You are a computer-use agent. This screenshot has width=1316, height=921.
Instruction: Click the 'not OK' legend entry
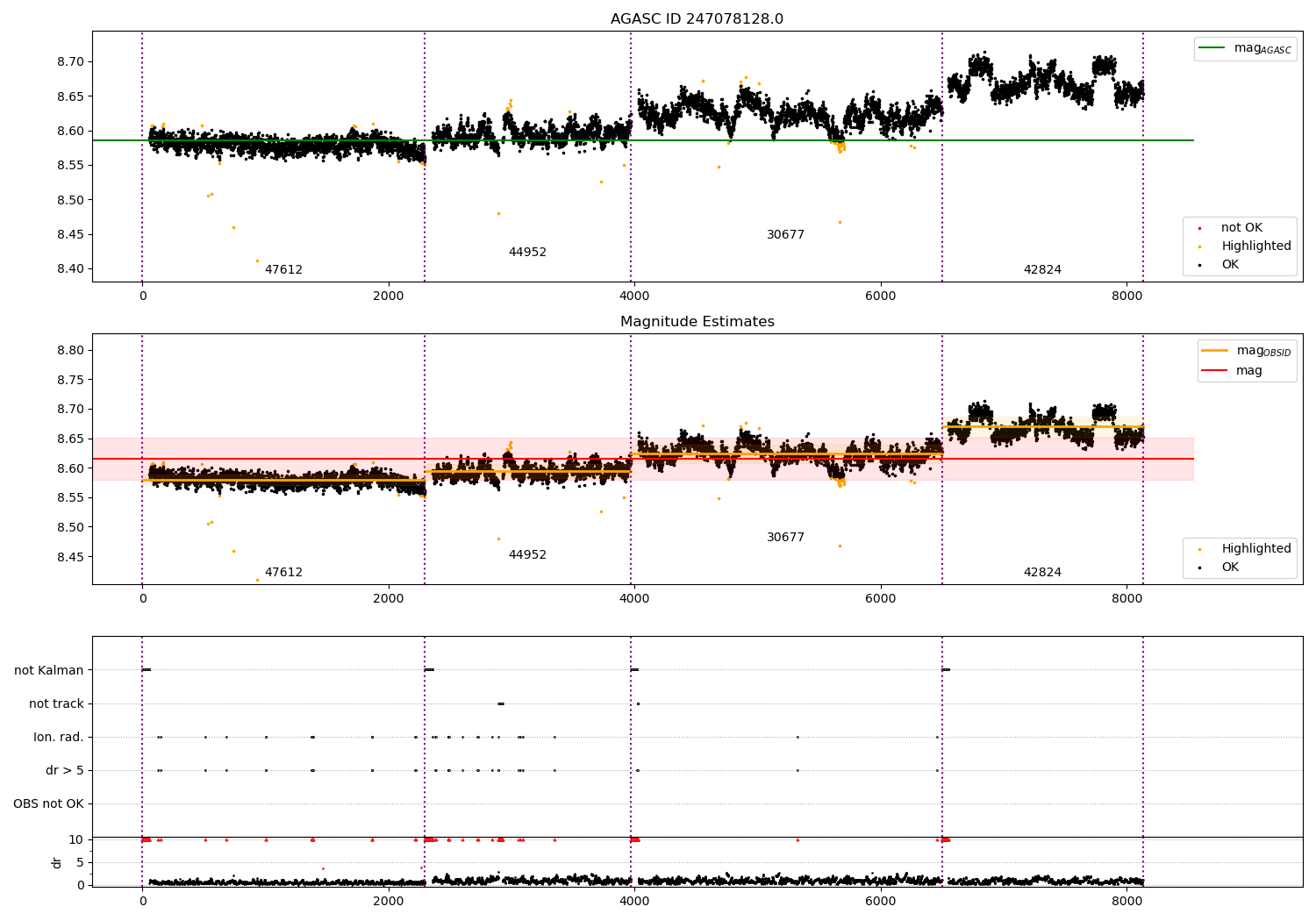click(1241, 228)
